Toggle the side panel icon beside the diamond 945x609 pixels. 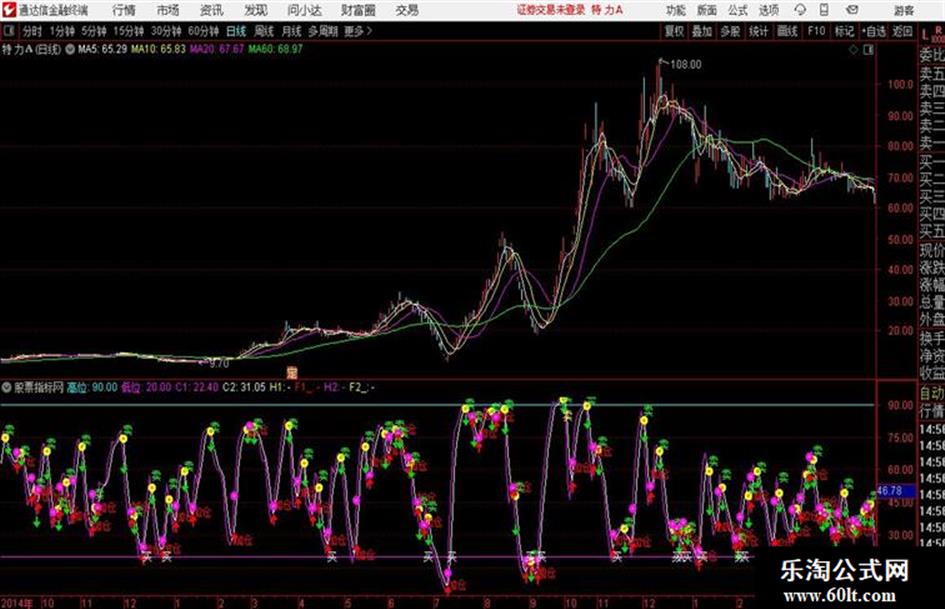[868, 50]
